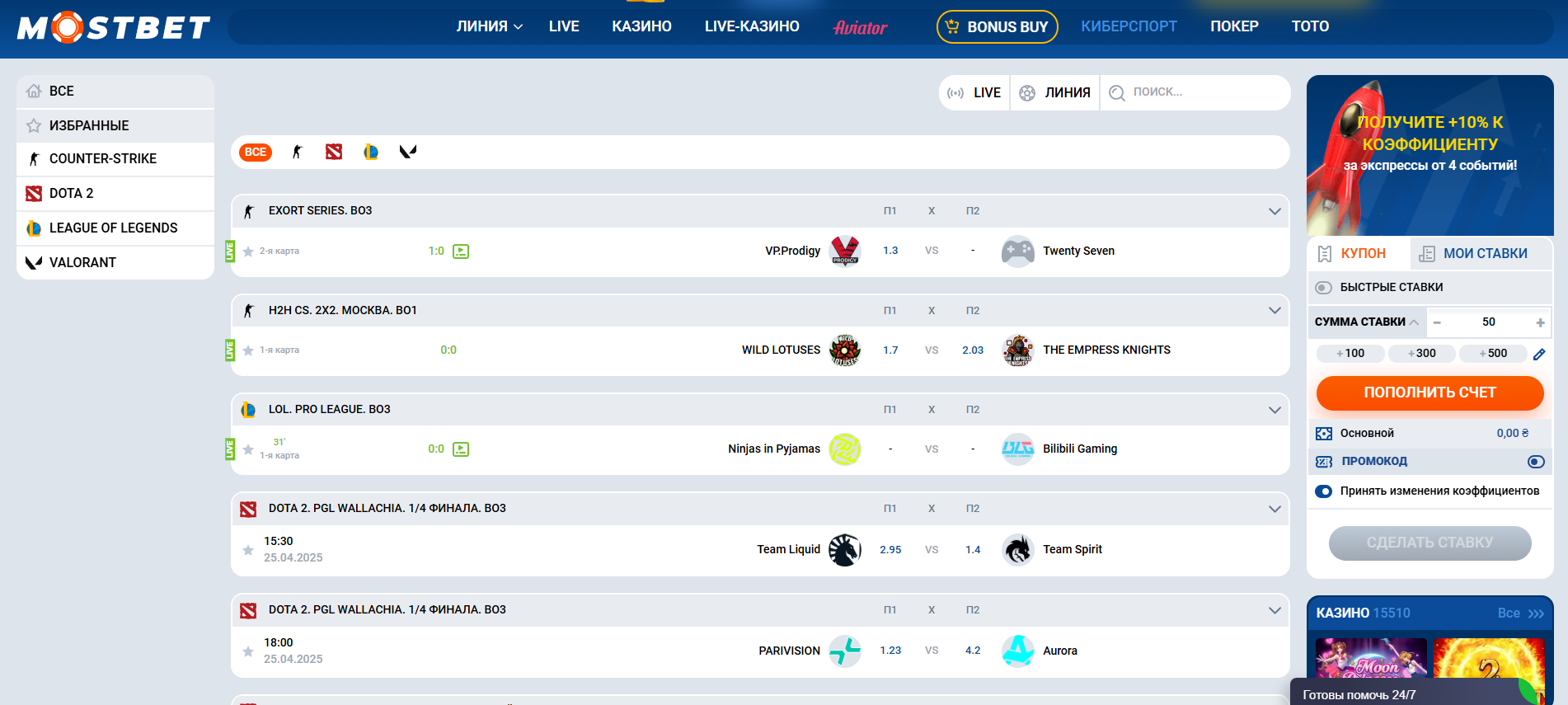Collapse the 18:00 PGL Wallachia section
Image resolution: width=1568 pixels, height=705 pixels.
pyautogui.click(x=1275, y=610)
